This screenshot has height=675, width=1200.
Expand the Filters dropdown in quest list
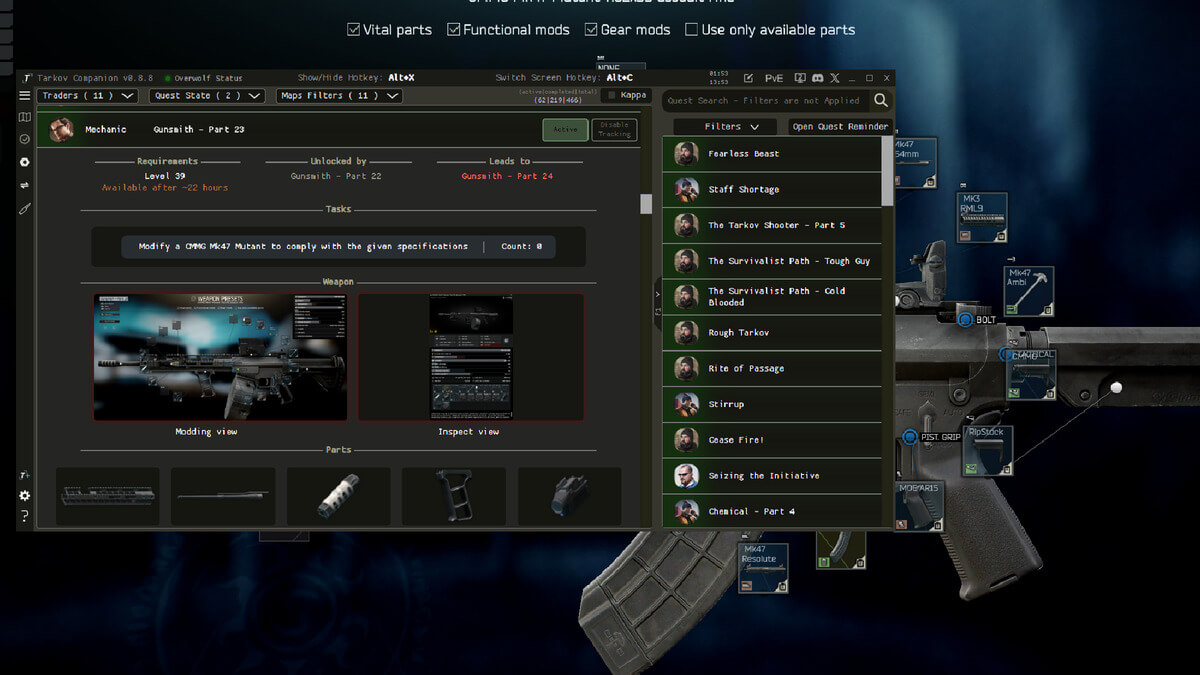(726, 127)
